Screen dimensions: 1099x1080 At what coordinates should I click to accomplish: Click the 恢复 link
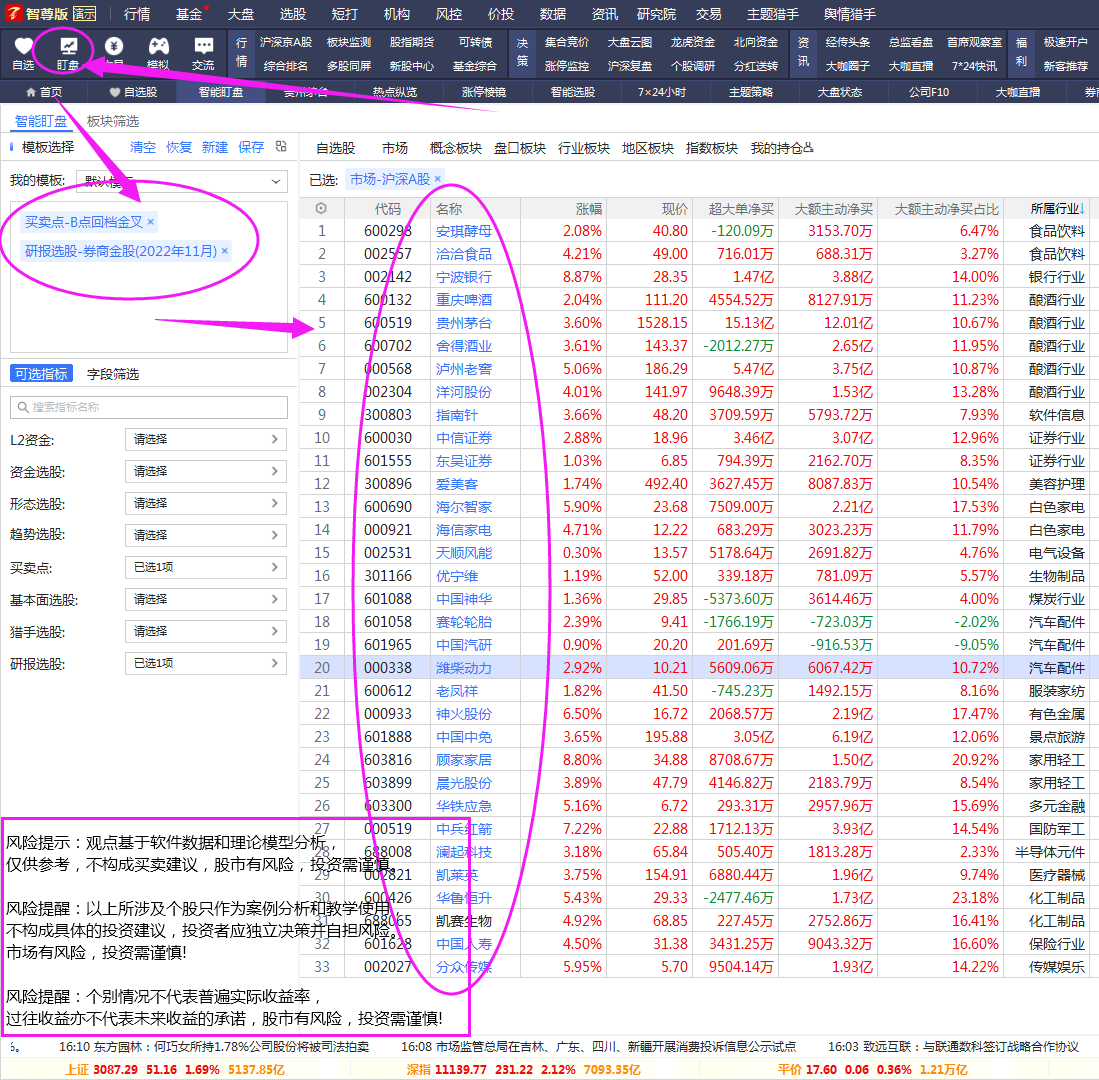click(x=179, y=147)
